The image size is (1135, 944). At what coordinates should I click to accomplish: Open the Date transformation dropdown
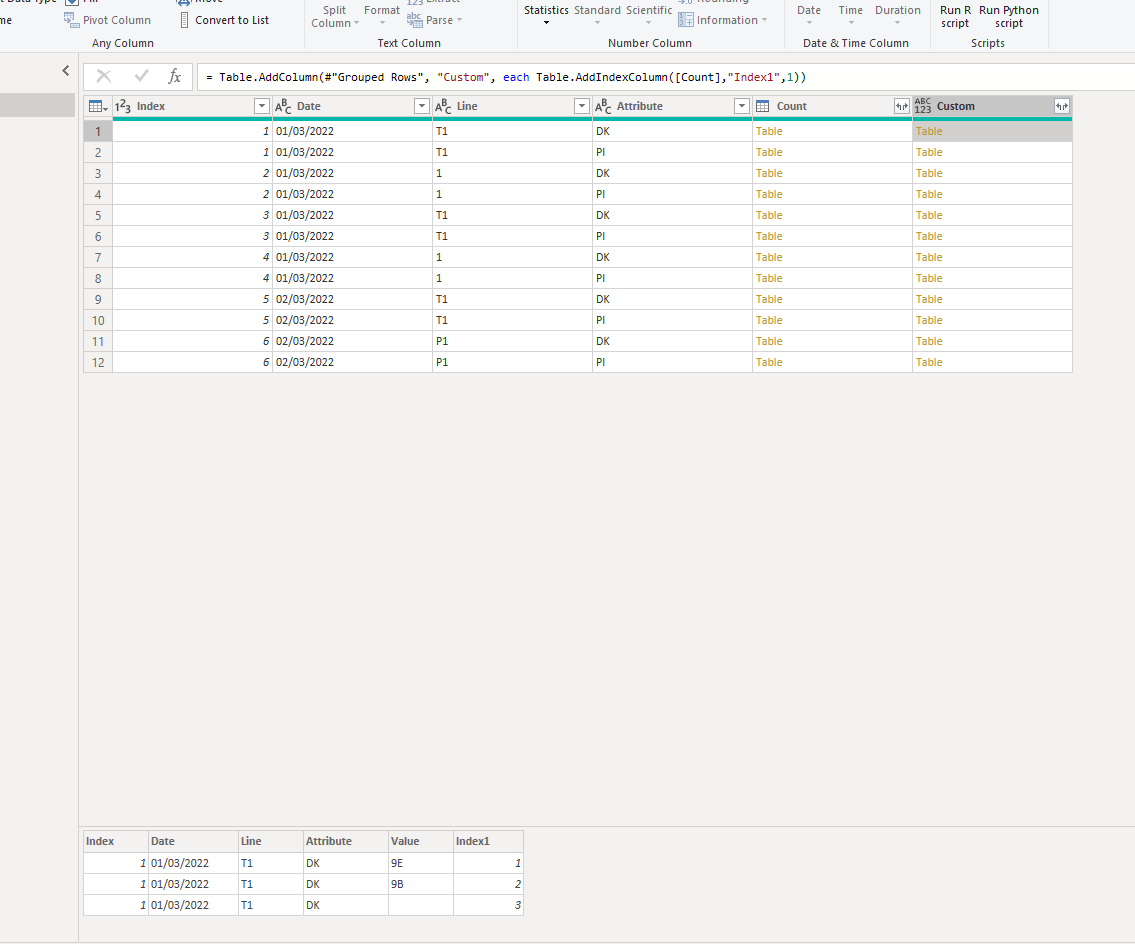pyautogui.click(x=809, y=14)
